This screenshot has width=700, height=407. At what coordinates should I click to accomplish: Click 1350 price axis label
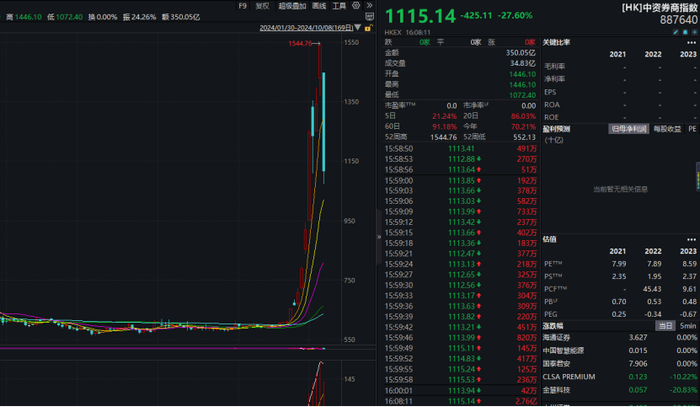point(351,102)
